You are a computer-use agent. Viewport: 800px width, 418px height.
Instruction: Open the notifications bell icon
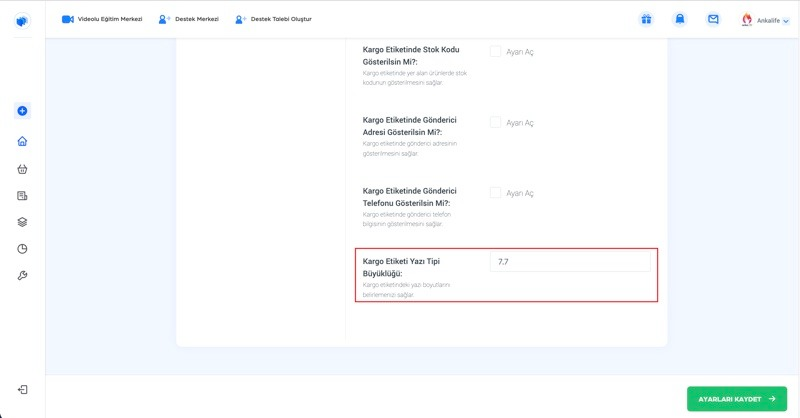(x=680, y=19)
